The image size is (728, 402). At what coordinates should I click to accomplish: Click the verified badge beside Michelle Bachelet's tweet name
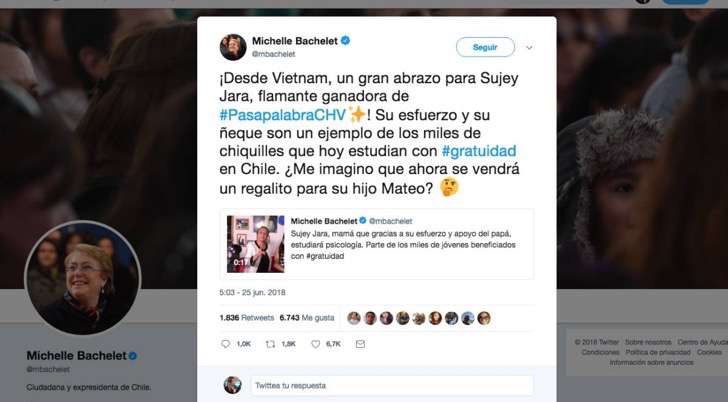pyautogui.click(x=345, y=41)
